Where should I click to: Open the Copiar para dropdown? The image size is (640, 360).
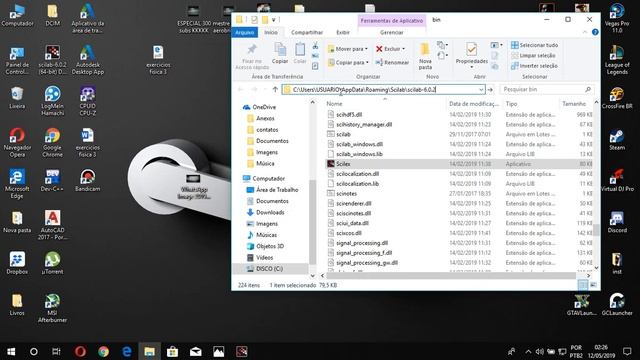[348, 62]
